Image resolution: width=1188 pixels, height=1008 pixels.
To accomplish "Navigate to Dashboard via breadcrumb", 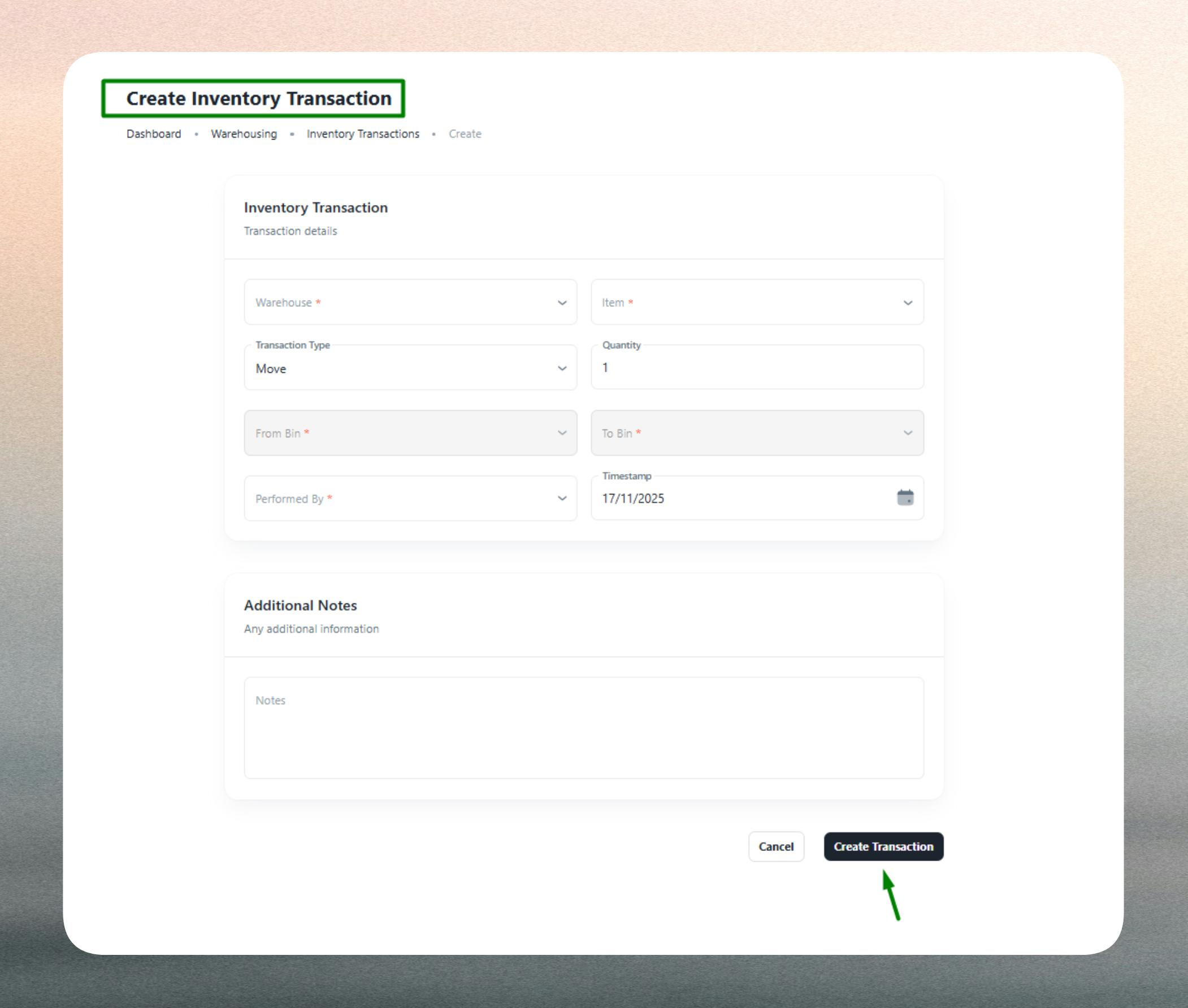I will coord(153,134).
